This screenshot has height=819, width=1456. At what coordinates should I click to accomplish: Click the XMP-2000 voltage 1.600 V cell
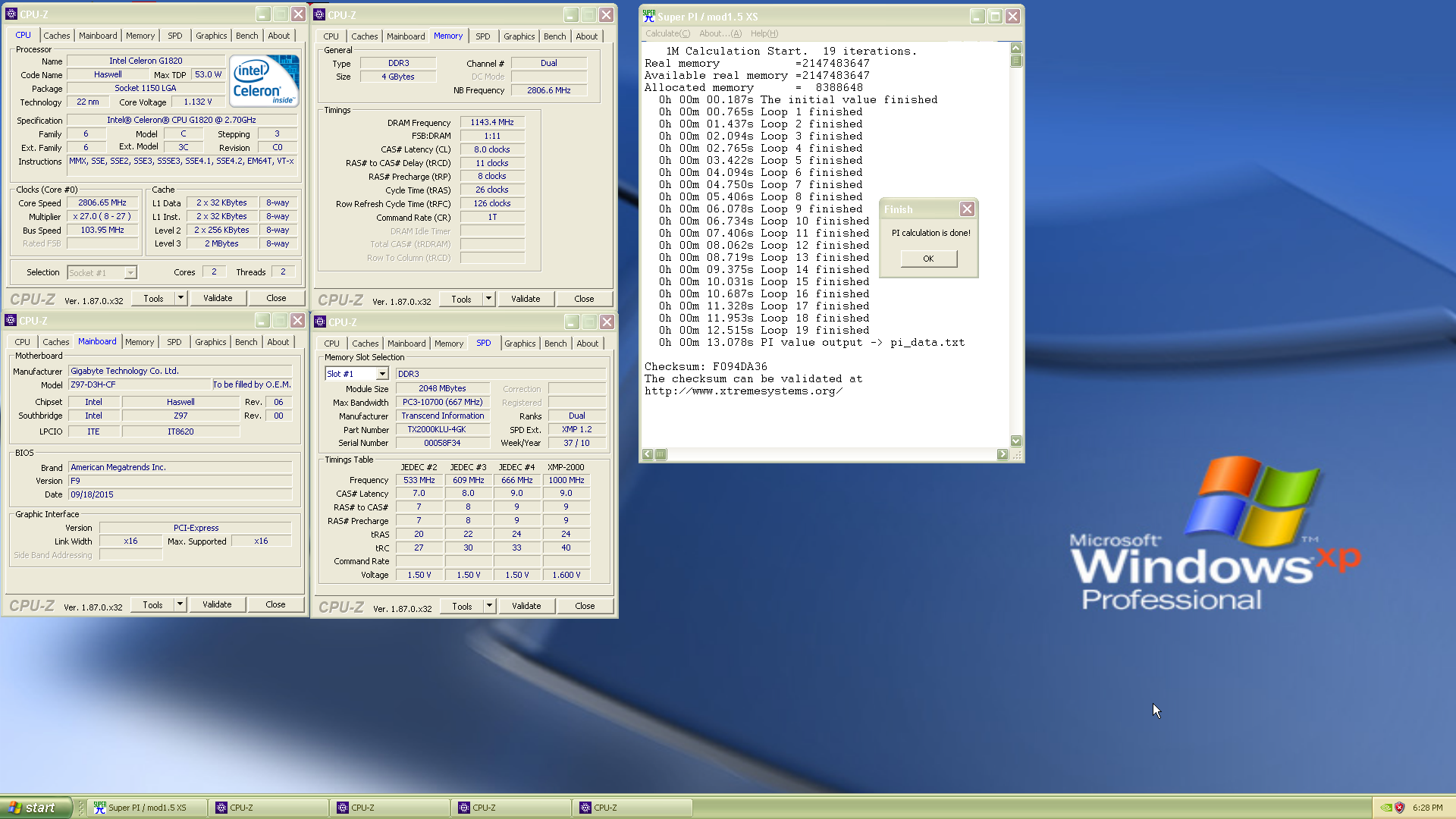coord(566,575)
